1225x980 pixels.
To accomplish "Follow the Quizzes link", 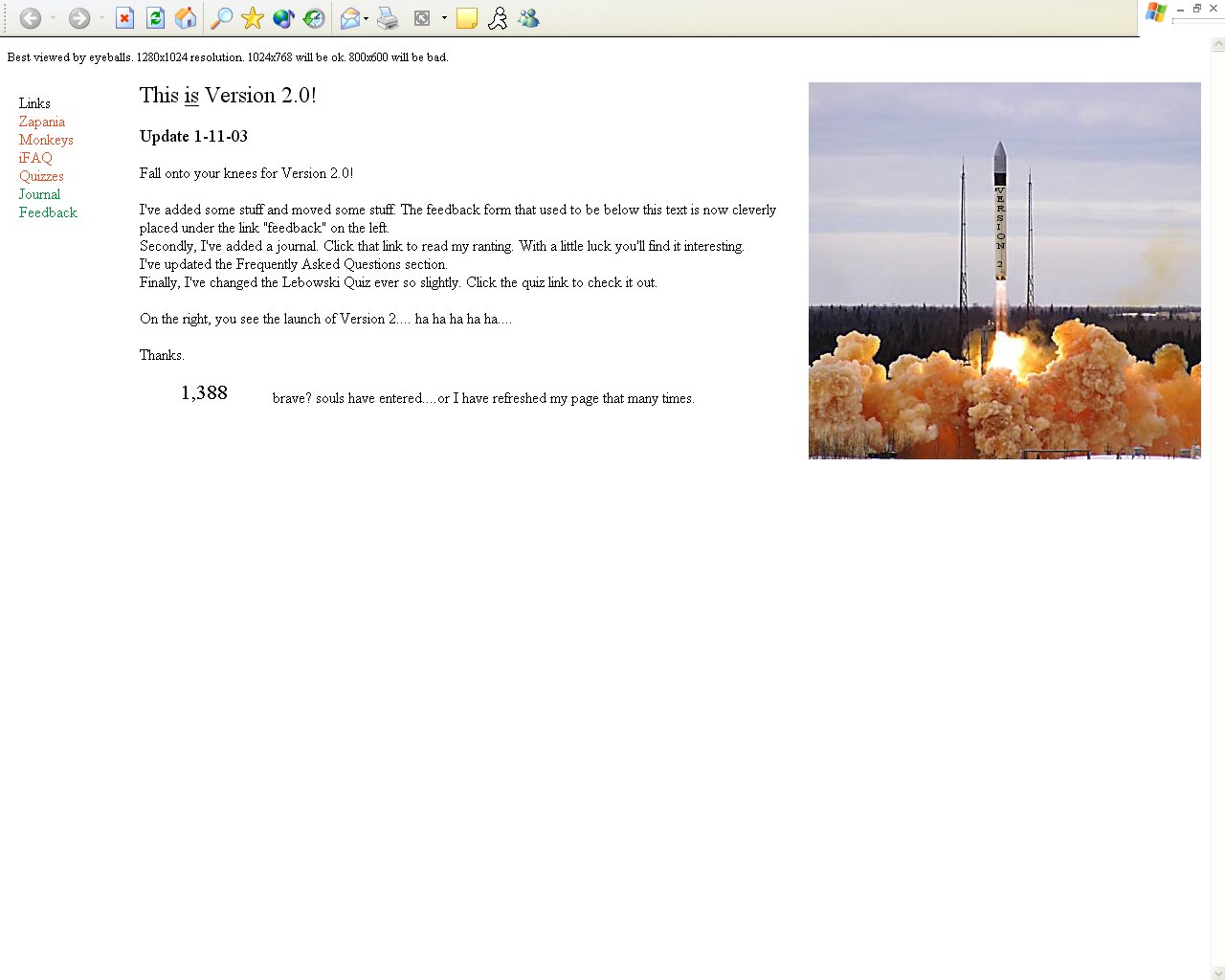I will (x=41, y=176).
